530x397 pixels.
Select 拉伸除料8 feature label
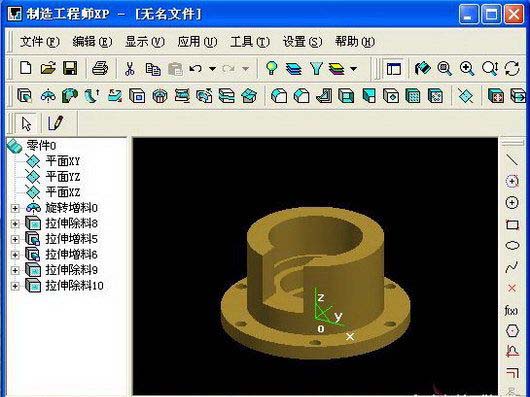click(71, 223)
